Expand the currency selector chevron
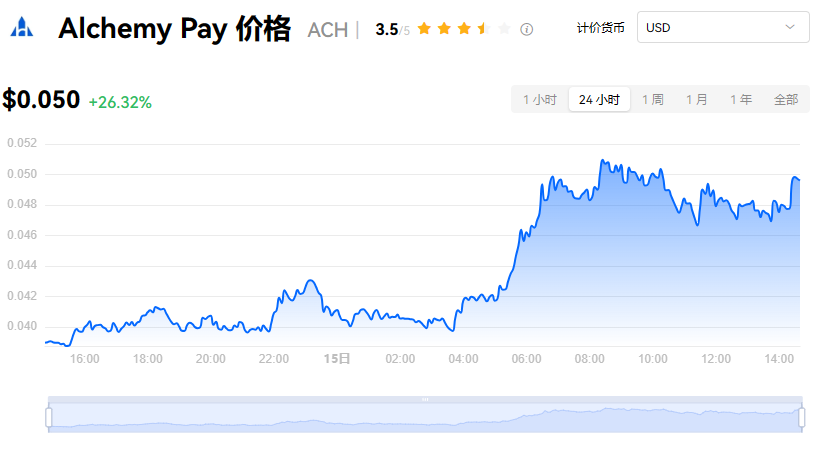Viewport: 817px width, 450px height. [x=790, y=27]
